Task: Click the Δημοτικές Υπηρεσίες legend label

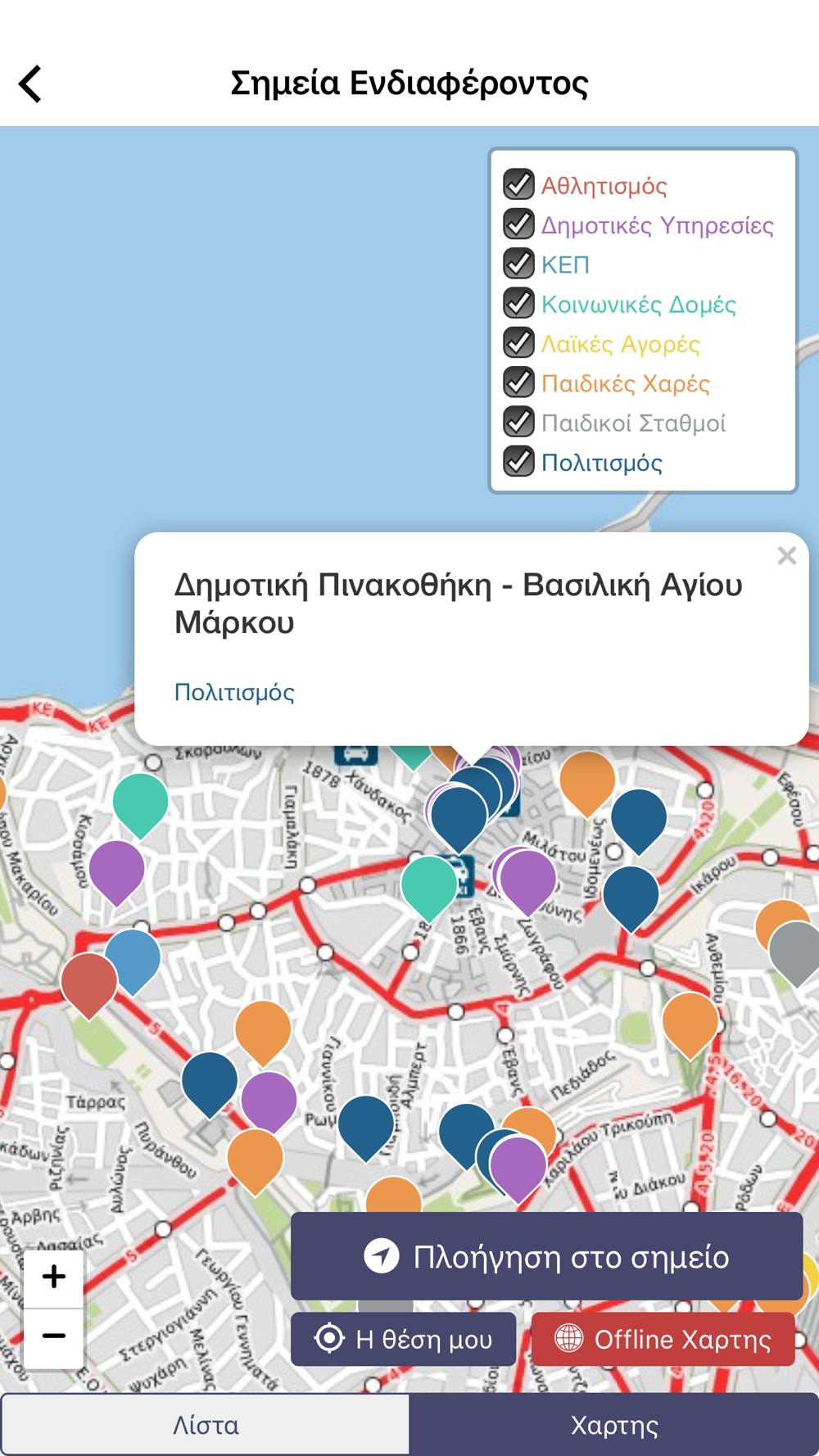Action: click(x=658, y=225)
